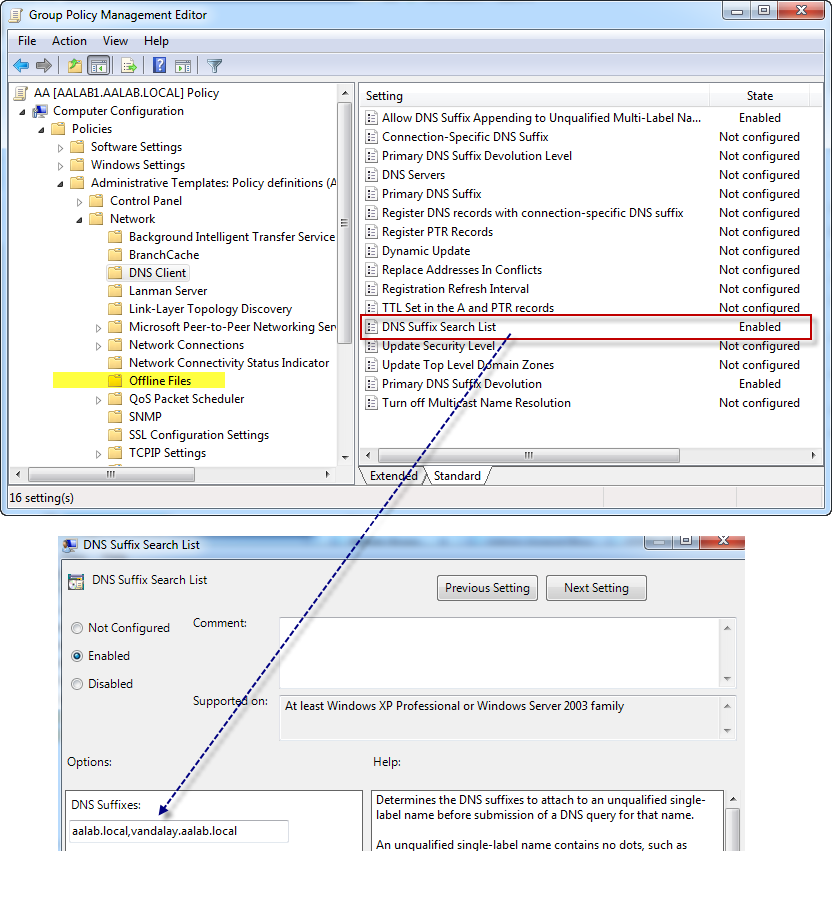
Task: Expand the Control Panel node
Action: pyautogui.click(x=80, y=202)
